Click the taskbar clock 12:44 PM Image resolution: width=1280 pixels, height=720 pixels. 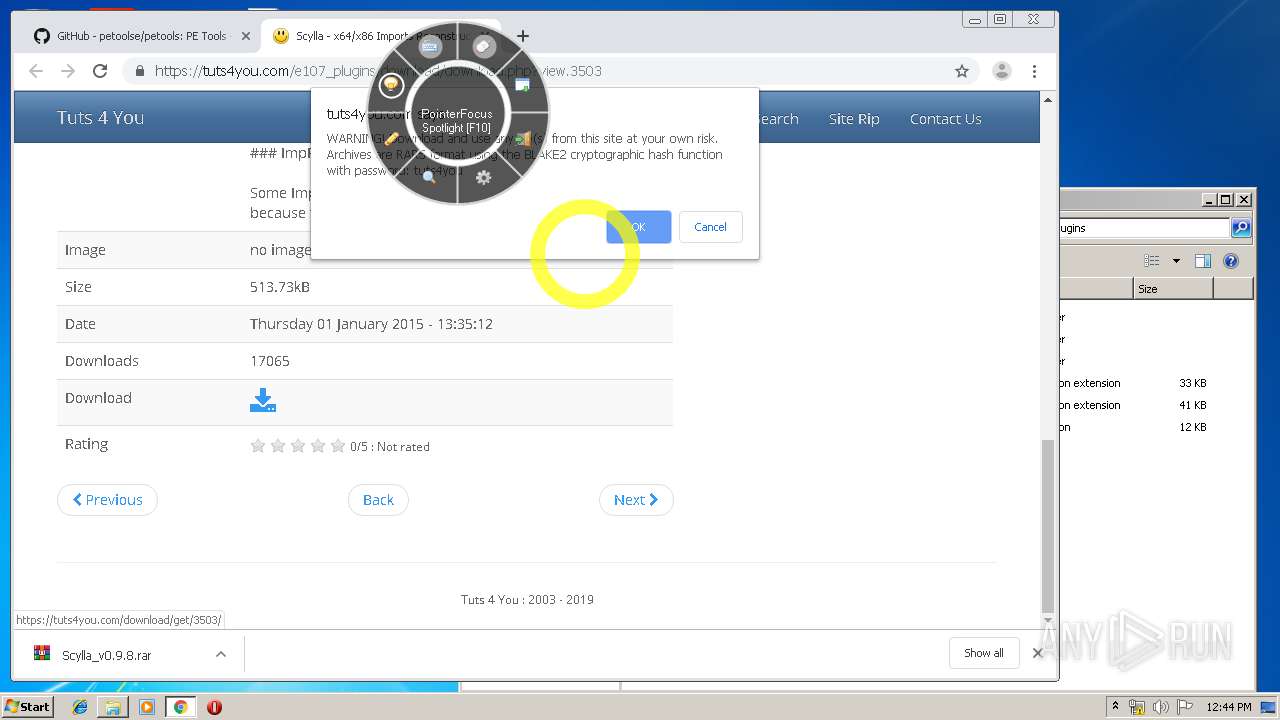tap(1228, 707)
